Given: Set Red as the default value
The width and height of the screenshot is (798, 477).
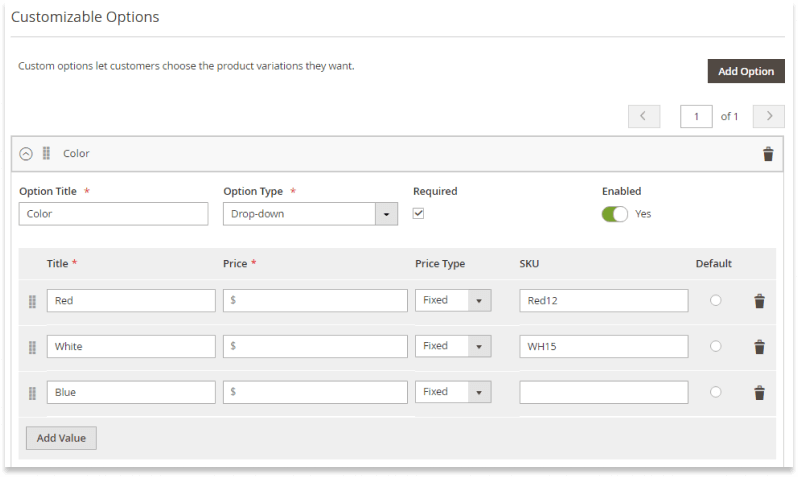Looking at the screenshot, I should [716, 300].
